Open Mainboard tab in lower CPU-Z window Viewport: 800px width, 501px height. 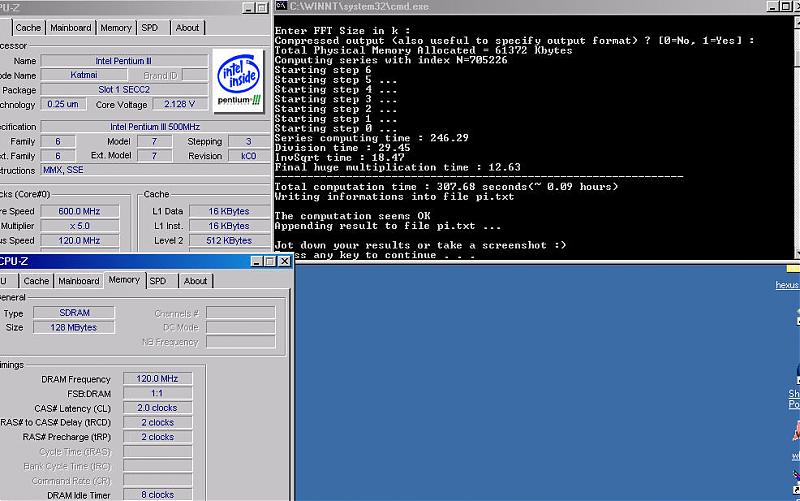click(x=79, y=281)
